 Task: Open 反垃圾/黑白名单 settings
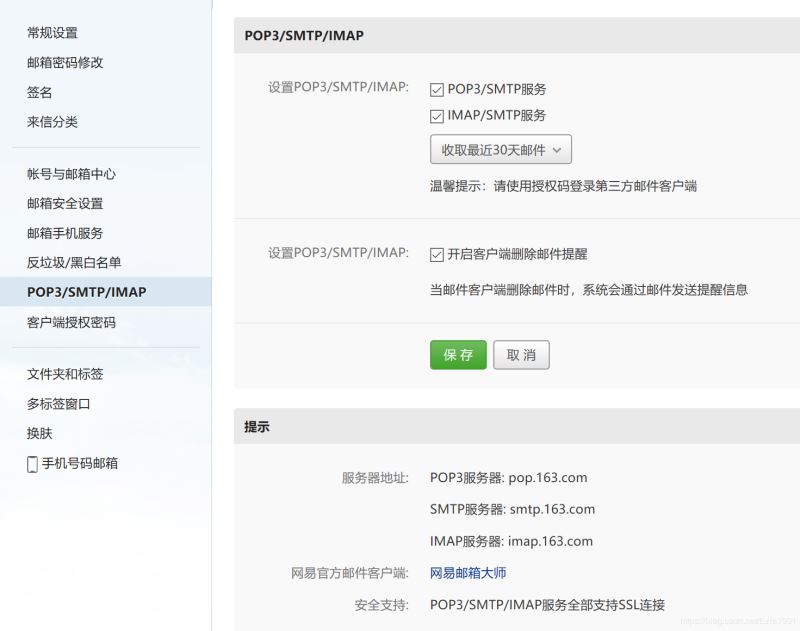coord(74,263)
